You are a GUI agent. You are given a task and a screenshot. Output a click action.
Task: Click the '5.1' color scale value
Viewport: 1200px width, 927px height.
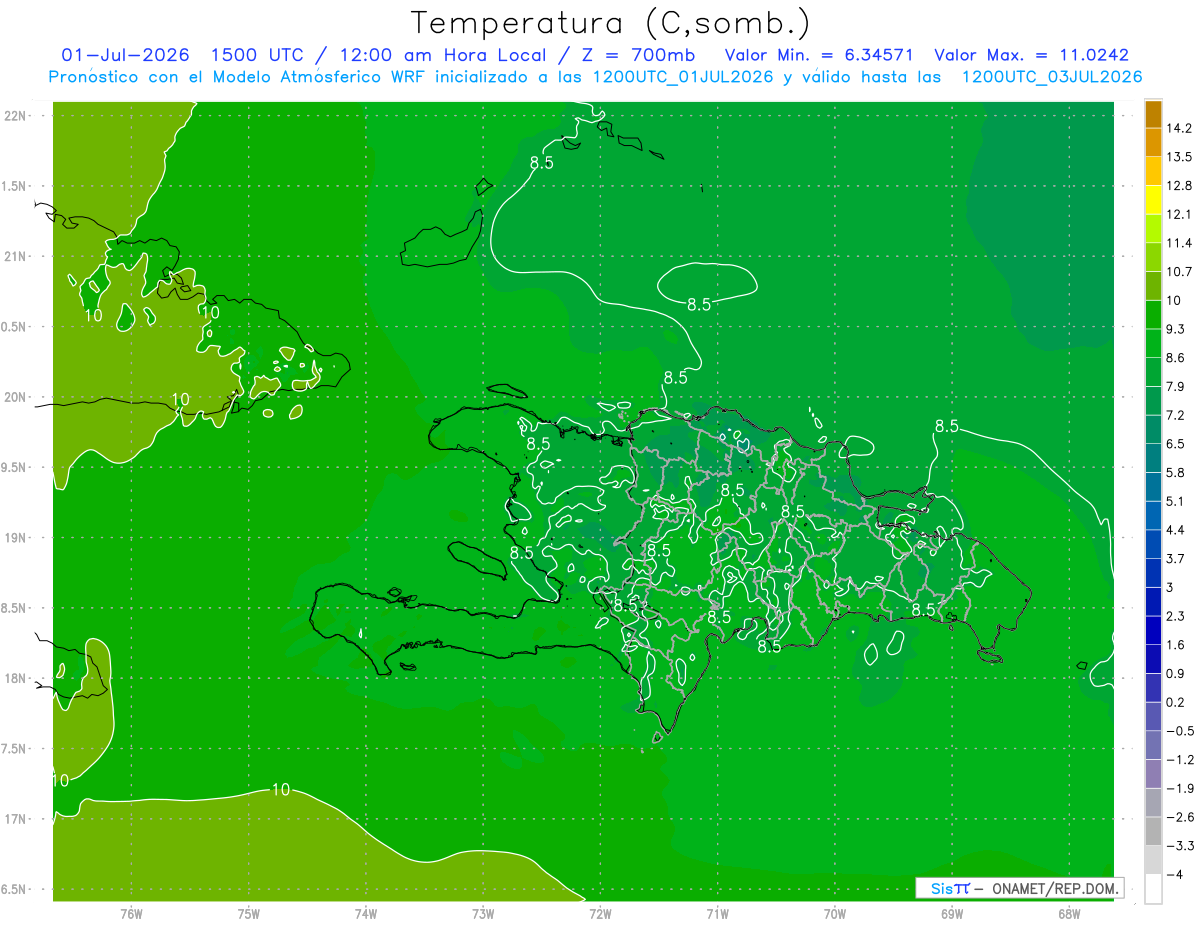pos(1176,502)
